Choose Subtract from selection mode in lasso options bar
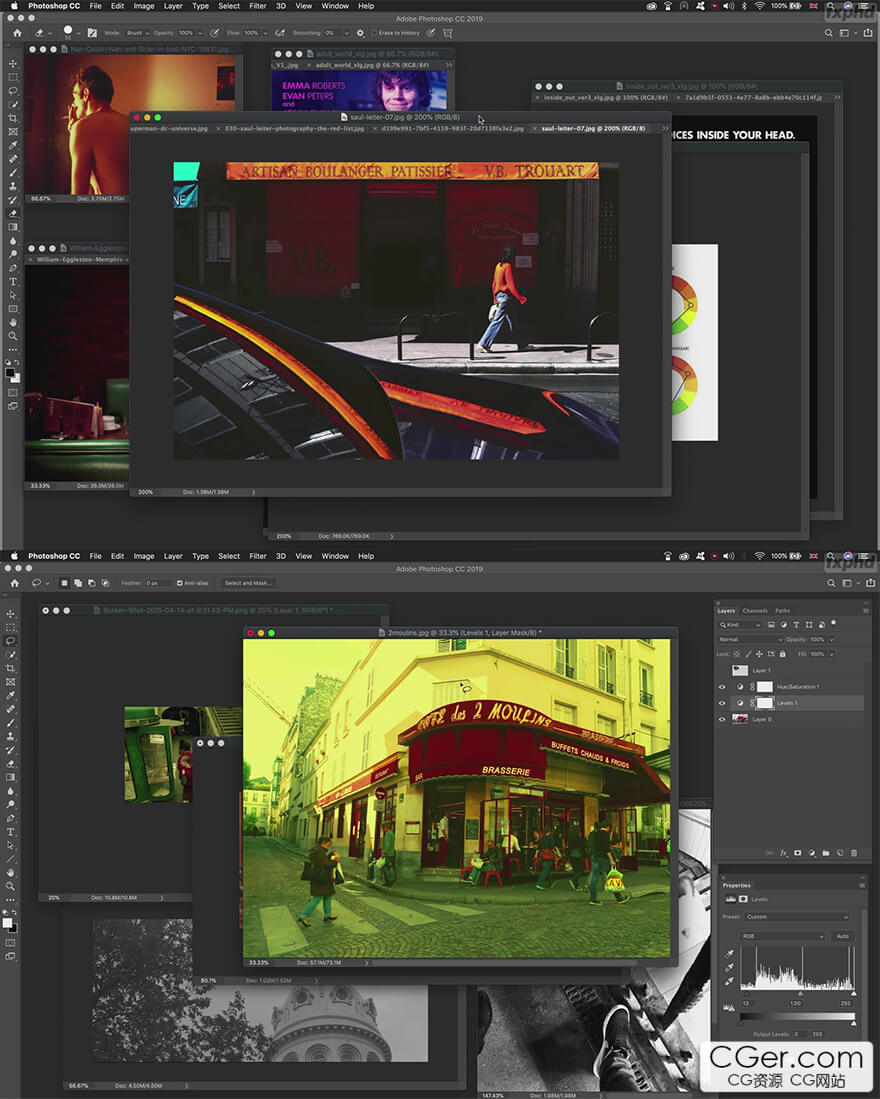 click(x=91, y=583)
